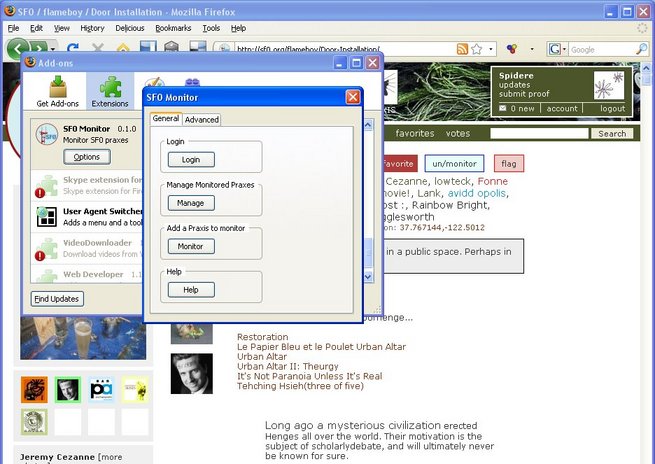Click the Find Updates button
655x464 pixels.
(x=57, y=299)
